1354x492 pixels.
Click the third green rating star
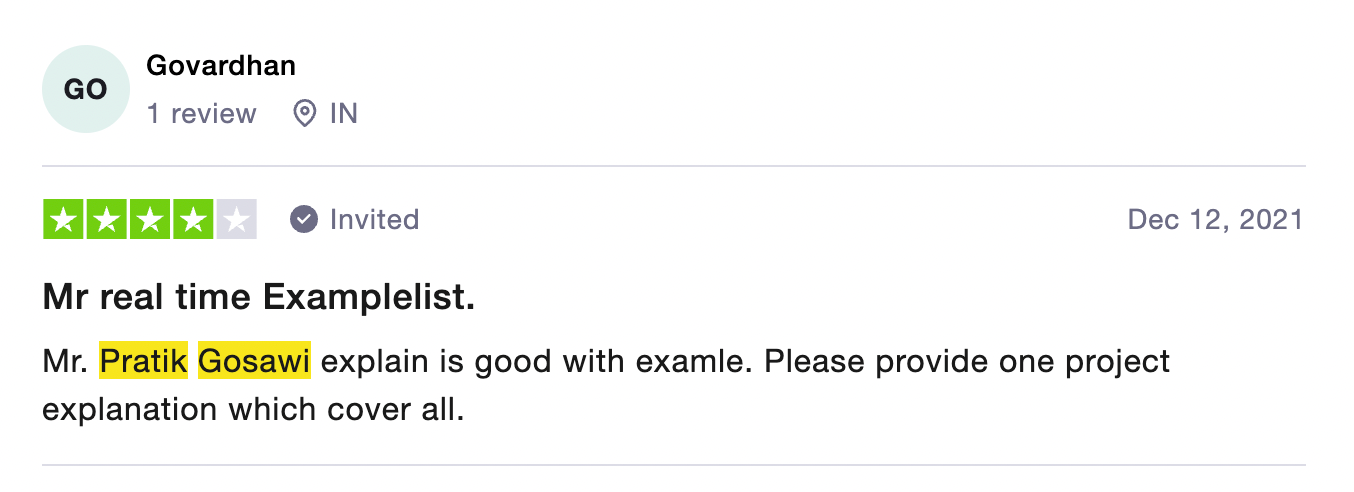pos(150,220)
